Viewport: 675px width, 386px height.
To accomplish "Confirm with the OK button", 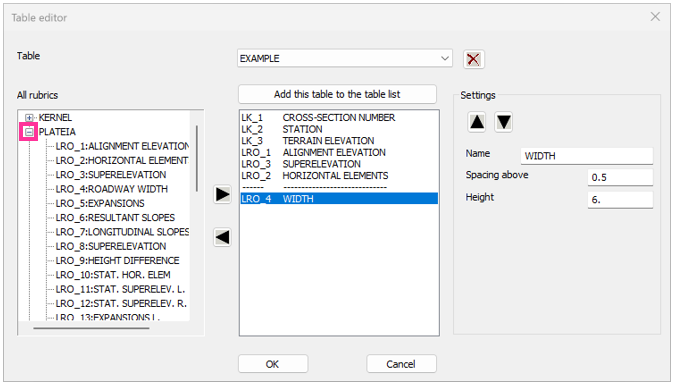I will tap(273, 364).
